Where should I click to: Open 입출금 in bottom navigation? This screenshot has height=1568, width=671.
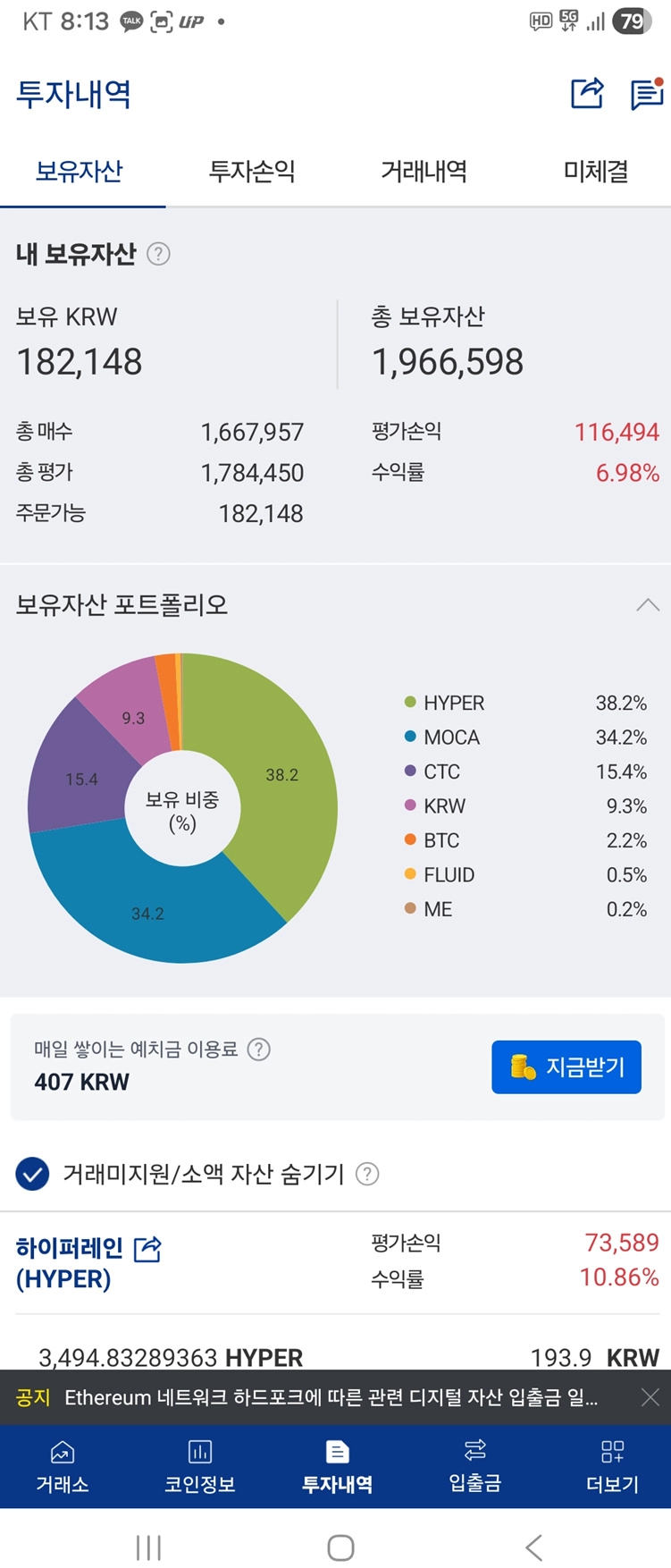click(x=474, y=1467)
